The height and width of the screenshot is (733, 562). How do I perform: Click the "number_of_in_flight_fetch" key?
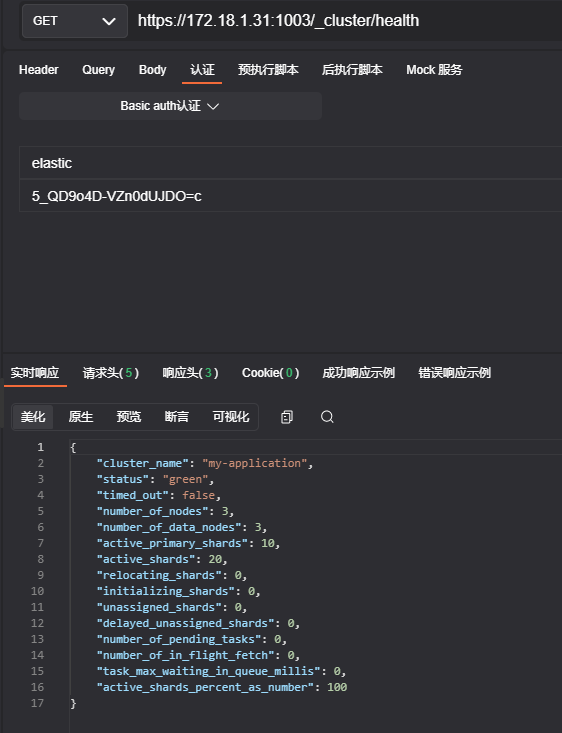click(x=185, y=655)
